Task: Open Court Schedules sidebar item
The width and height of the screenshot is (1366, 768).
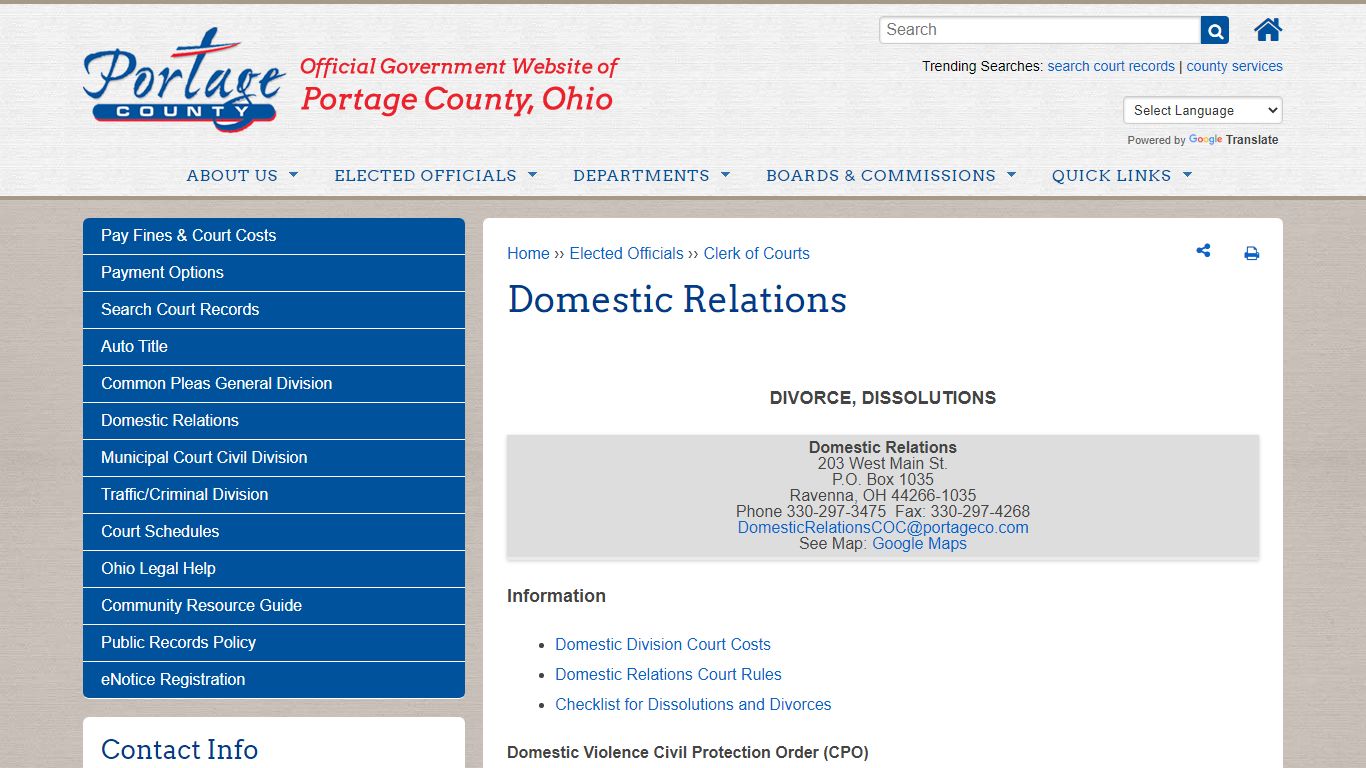Action: point(274,532)
